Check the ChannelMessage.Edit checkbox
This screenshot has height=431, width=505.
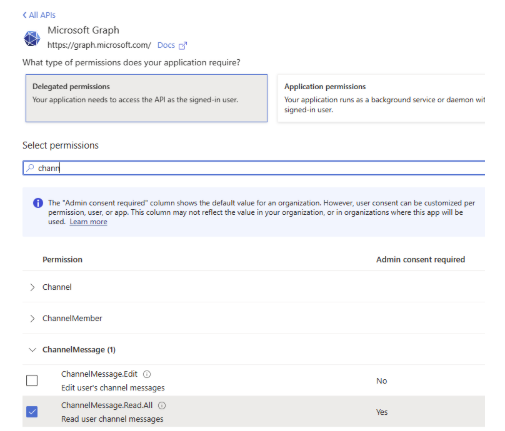32,380
